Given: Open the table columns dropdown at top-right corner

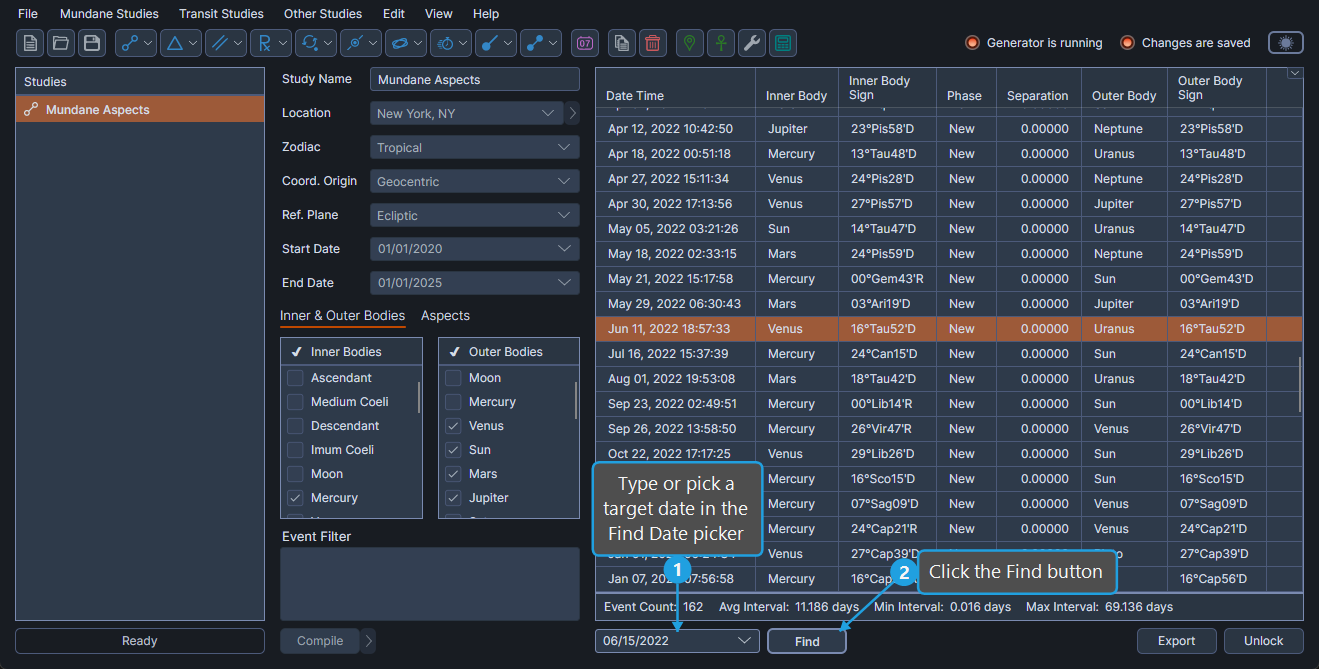Looking at the screenshot, I should 1295,73.
